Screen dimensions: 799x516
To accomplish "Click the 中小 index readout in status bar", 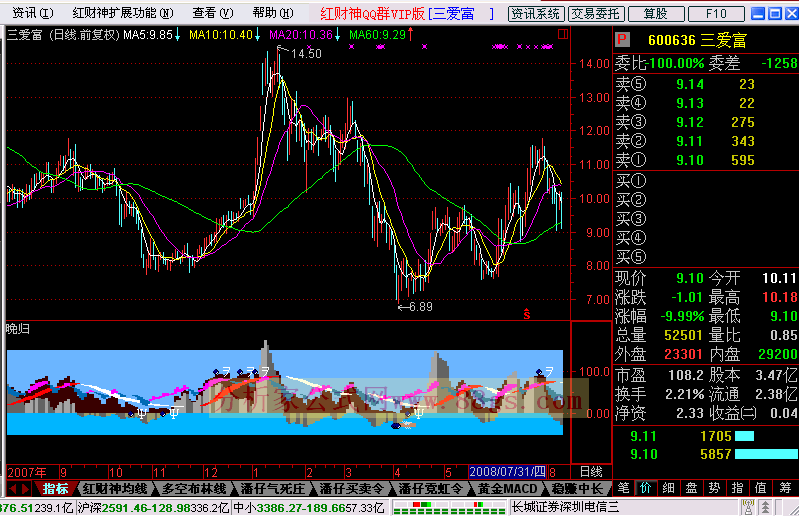I will tap(309, 508).
